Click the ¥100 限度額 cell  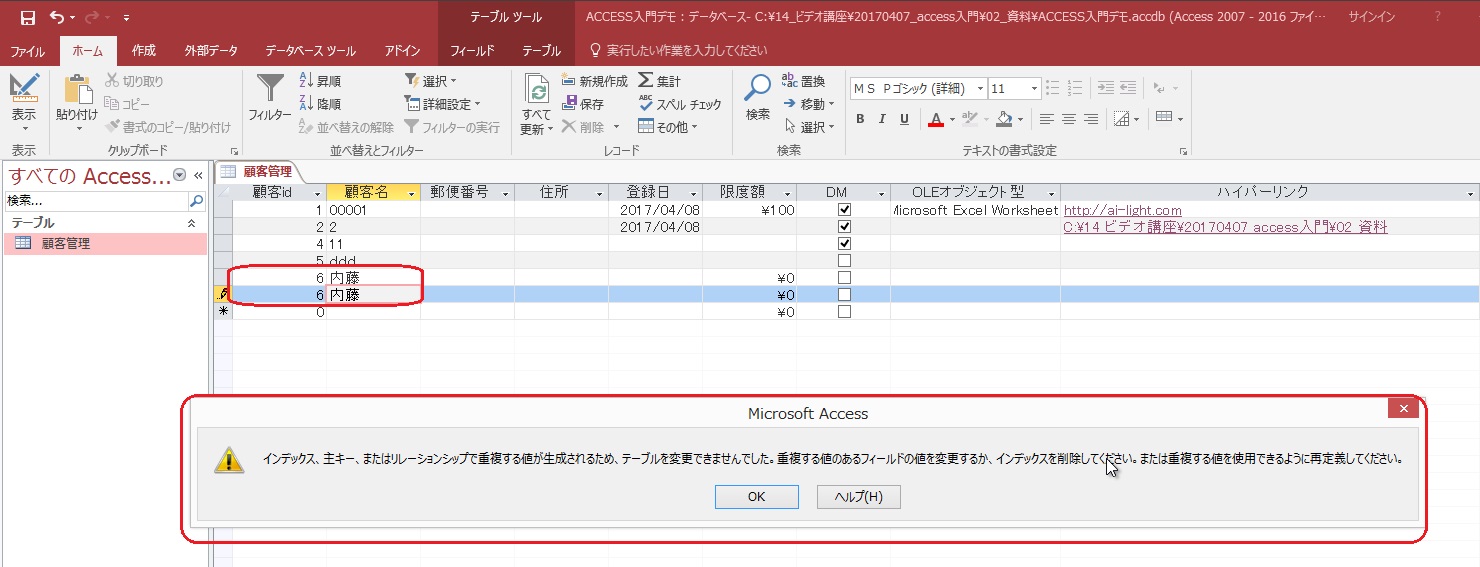(x=749, y=210)
